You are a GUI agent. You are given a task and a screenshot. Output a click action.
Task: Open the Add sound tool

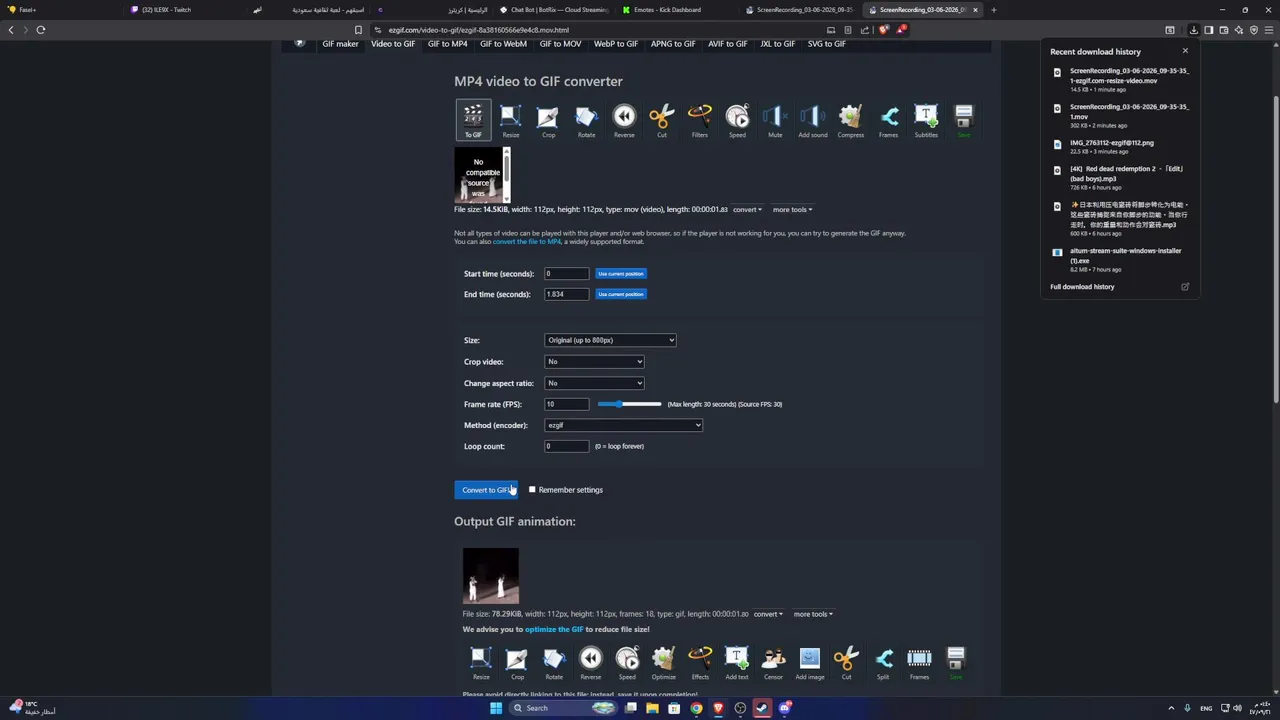[812, 120]
